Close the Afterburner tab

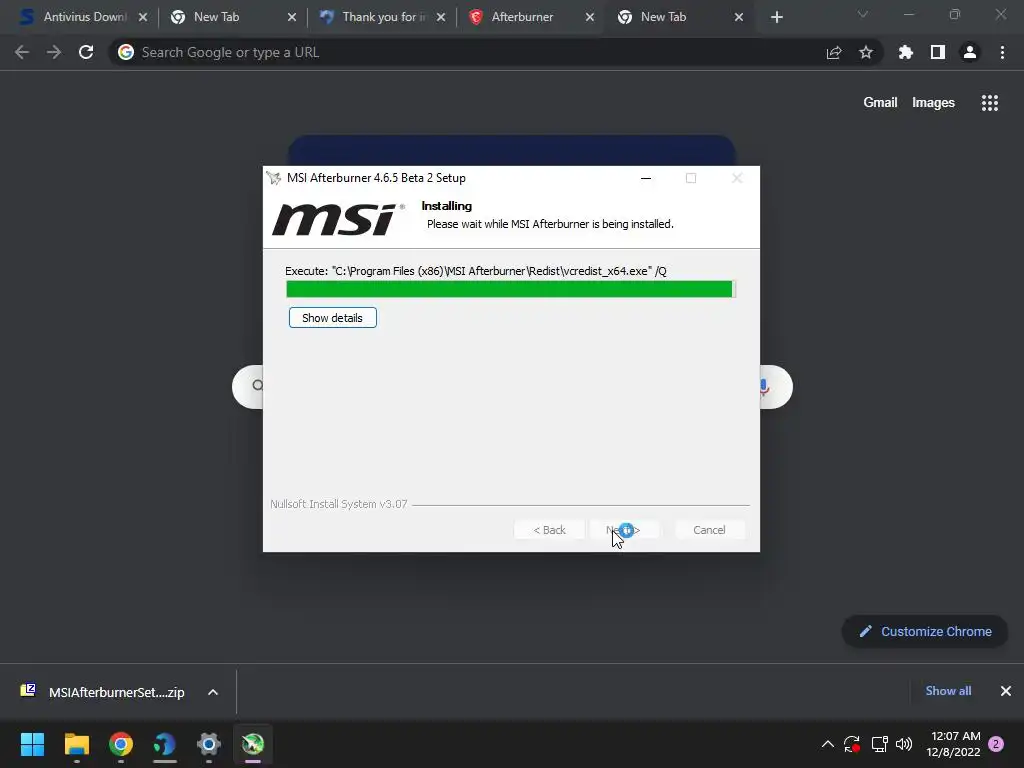click(590, 17)
